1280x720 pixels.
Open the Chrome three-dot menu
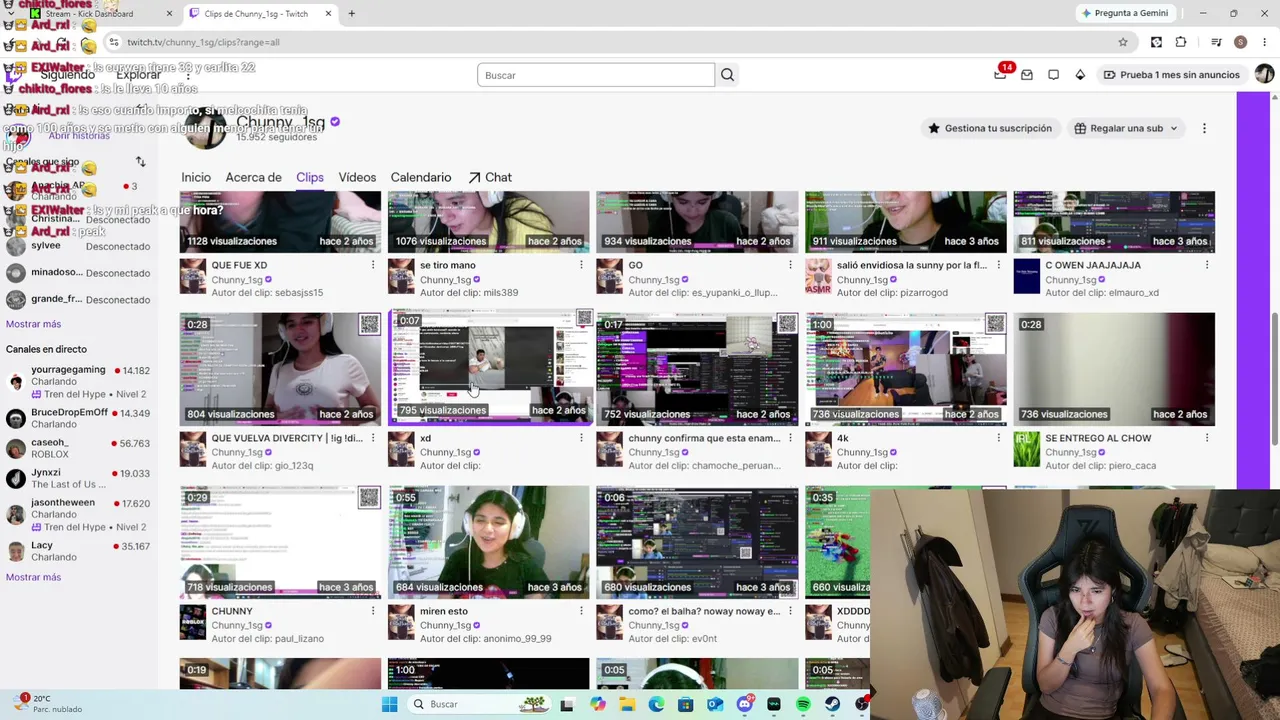(x=1264, y=42)
